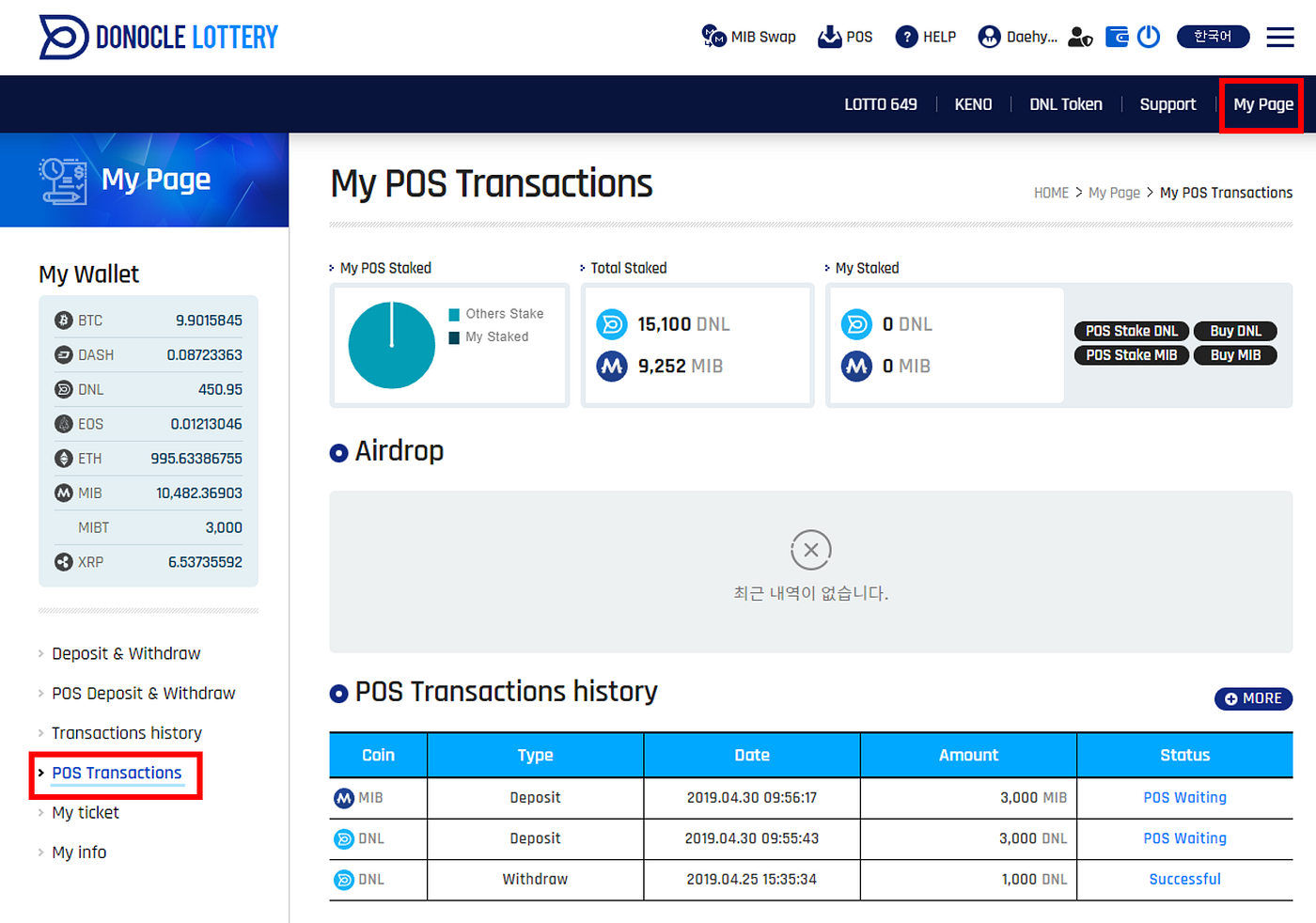1316x923 pixels.
Task: Click Coin column header
Action: point(378,755)
